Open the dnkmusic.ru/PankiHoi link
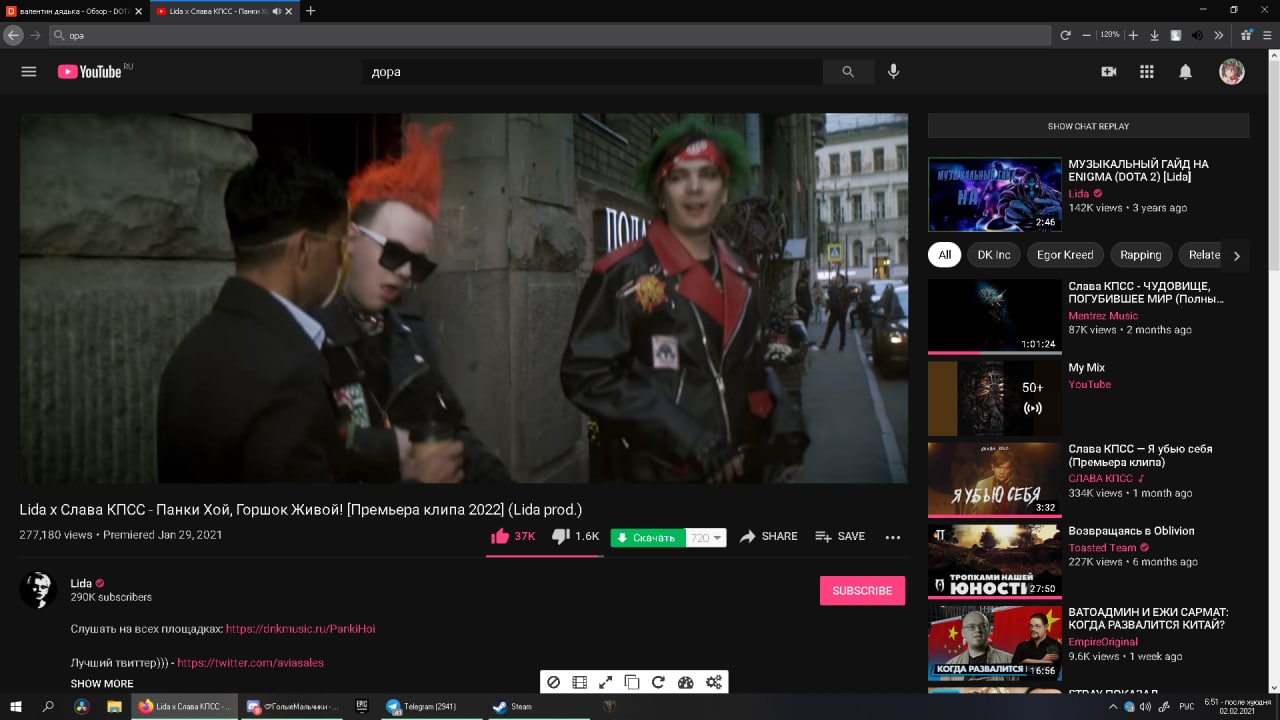This screenshot has width=1280, height=720. click(x=300, y=629)
